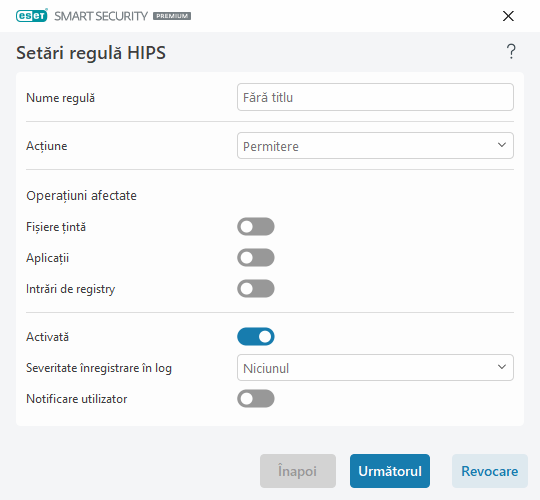Click the SMART SECURITY product name text
Viewport: 540px width, 500px height.
101,16
